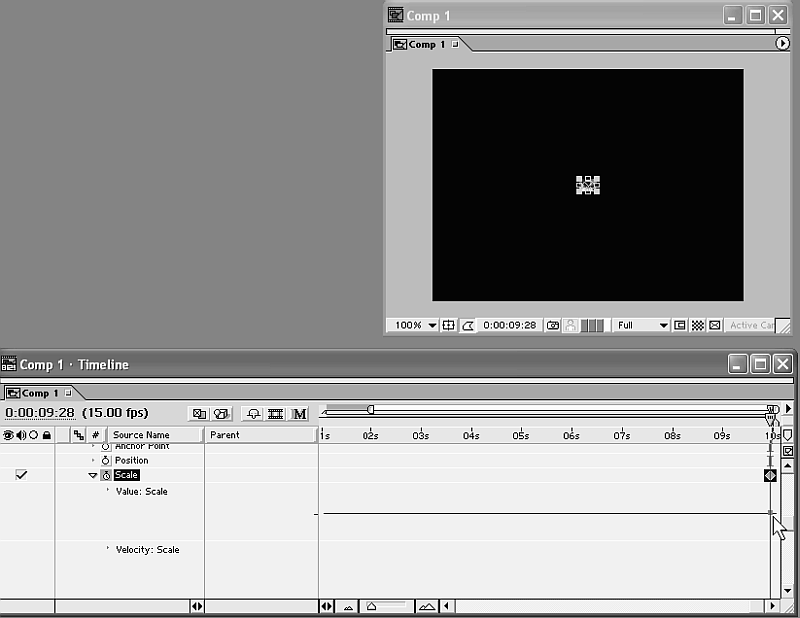The height and width of the screenshot is (618, 800).
Task: Click the timeline zoom-in mountains icon
Action: [x=427, y=606]
